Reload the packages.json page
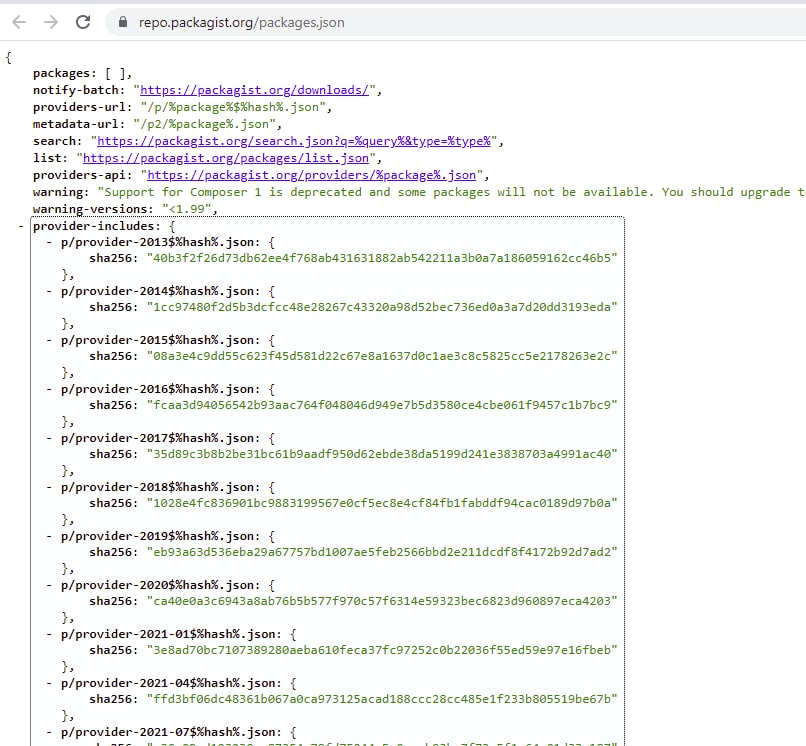Screen dimensions: 806x746 pos(83,22)
